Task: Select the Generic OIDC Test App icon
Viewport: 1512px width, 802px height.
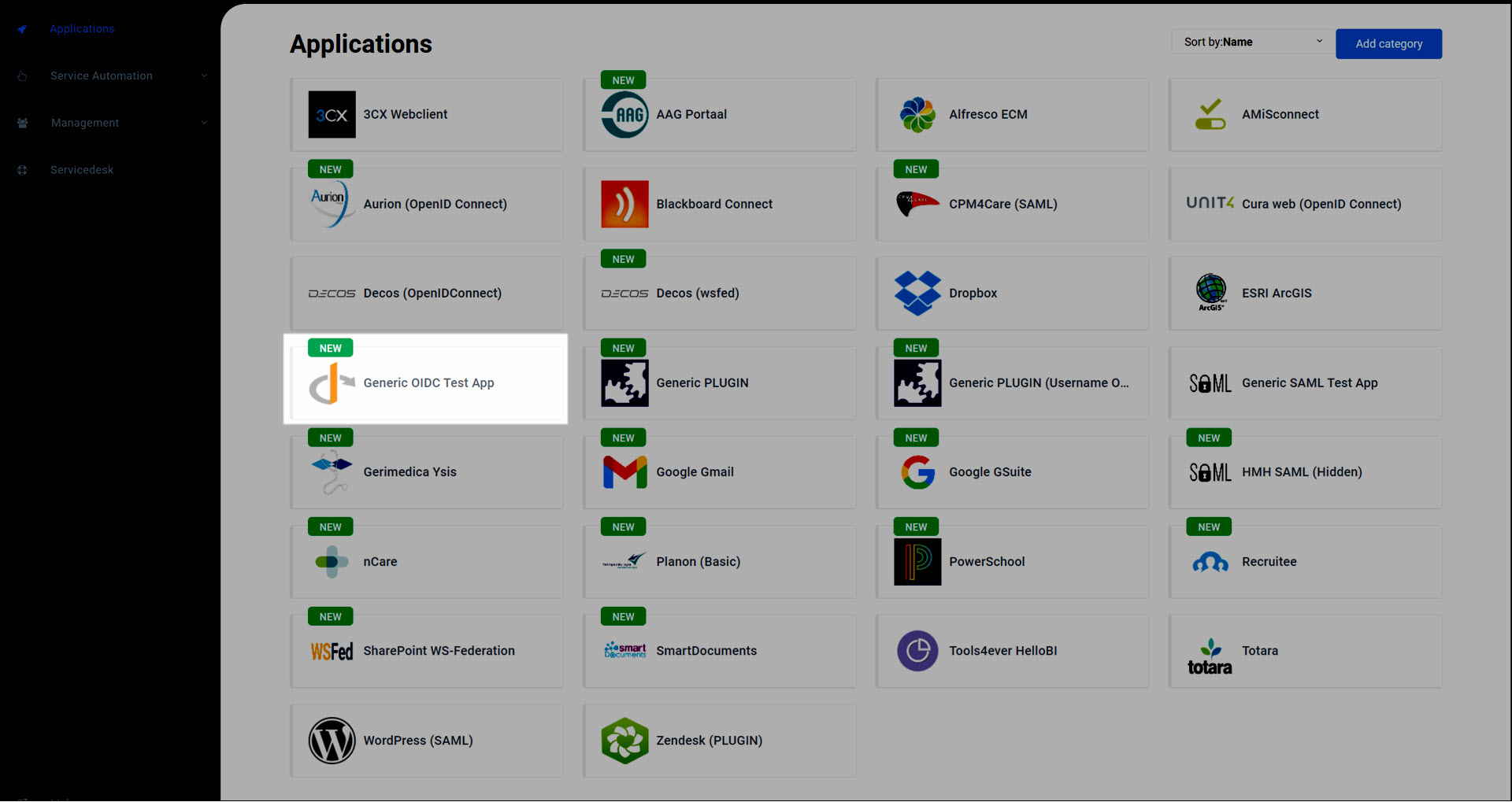Action: [x=332, y=383]
